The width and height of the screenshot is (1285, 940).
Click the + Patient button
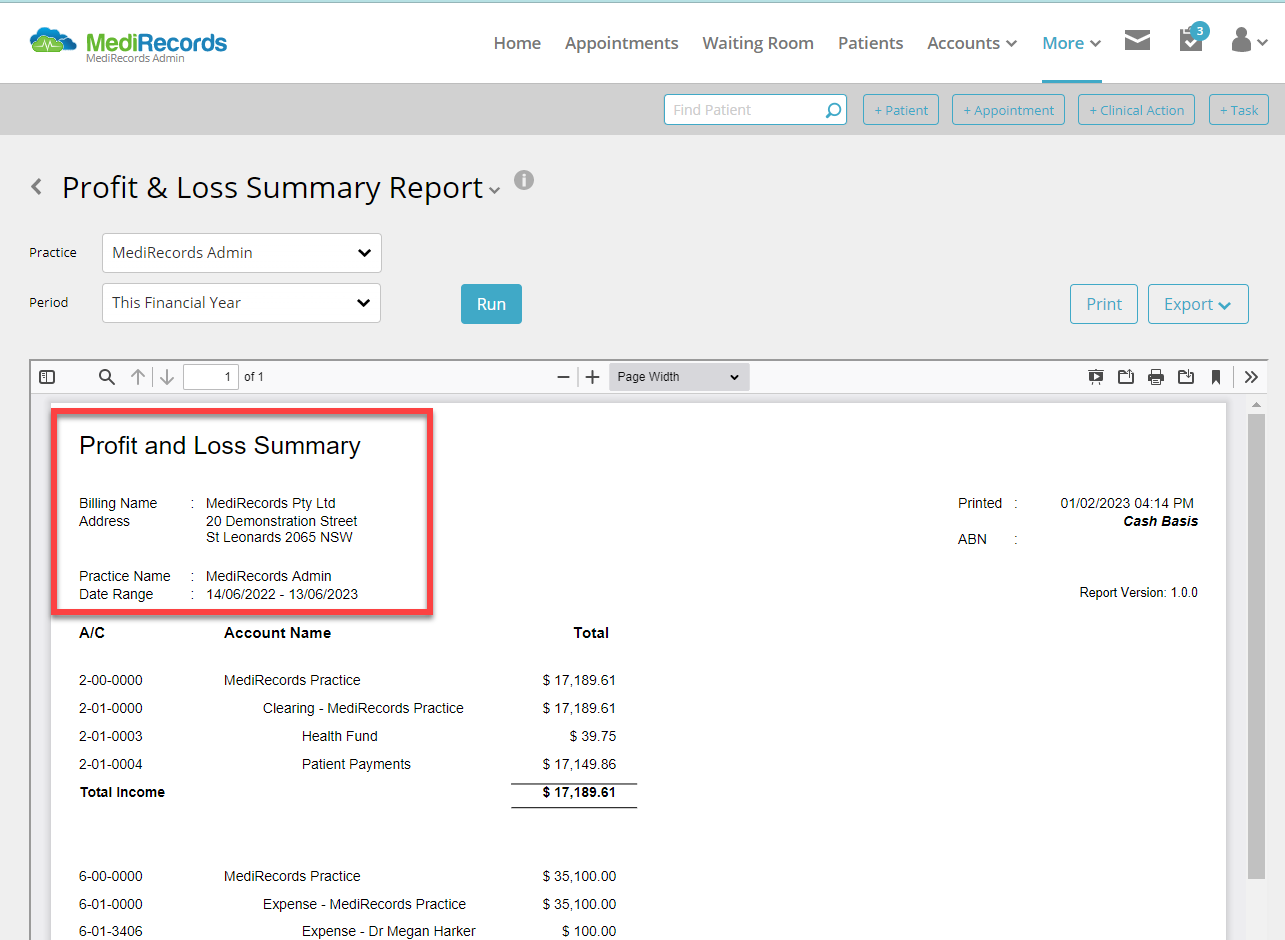click(901, 110)
